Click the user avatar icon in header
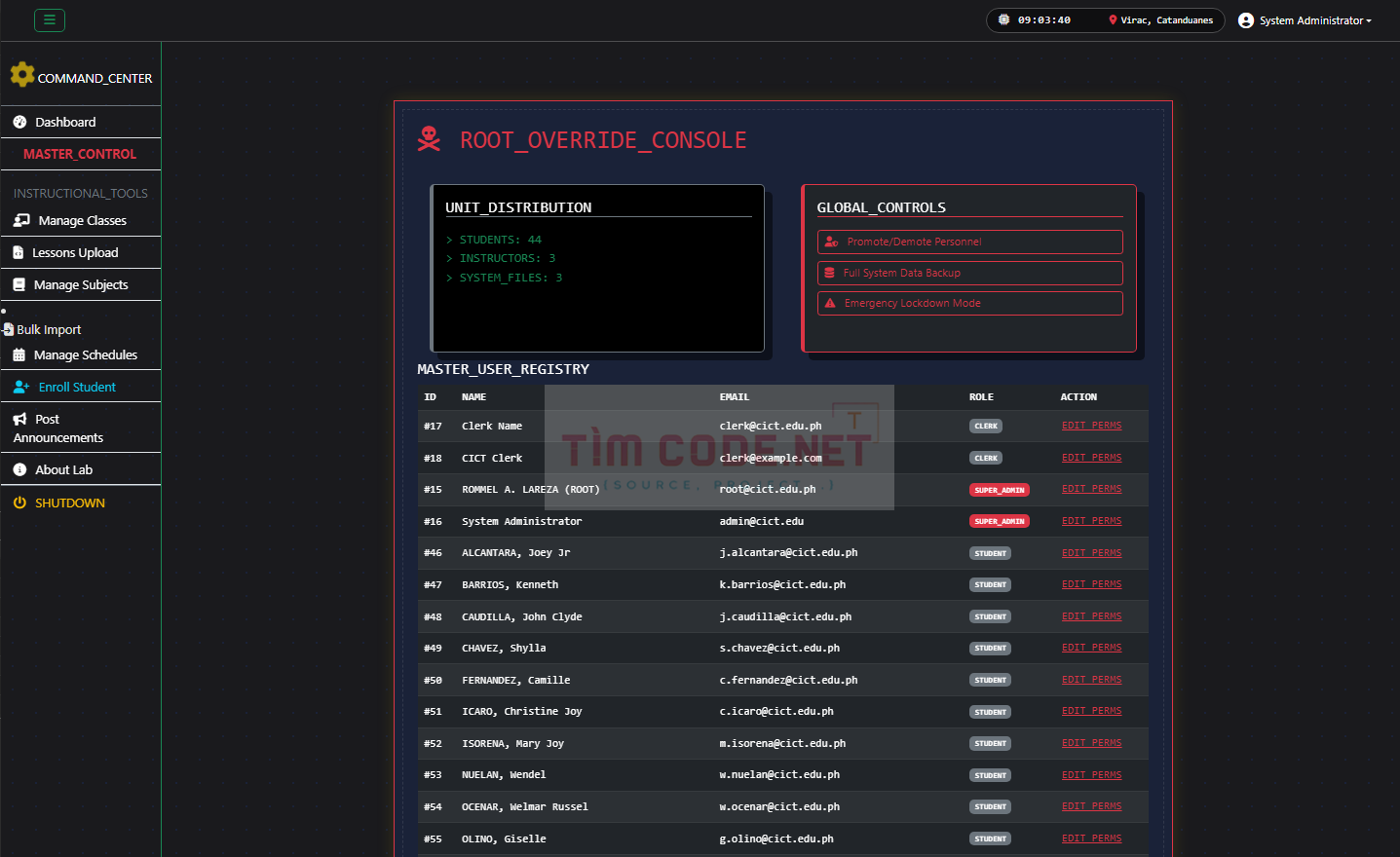The width and height of the screenshot is (1400, 857). (1246, 20)
